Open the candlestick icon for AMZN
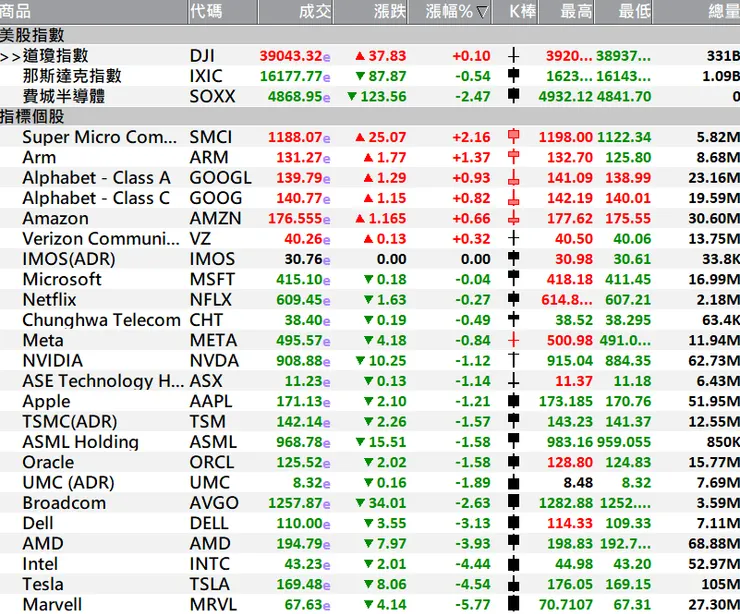 click(513, 218)
